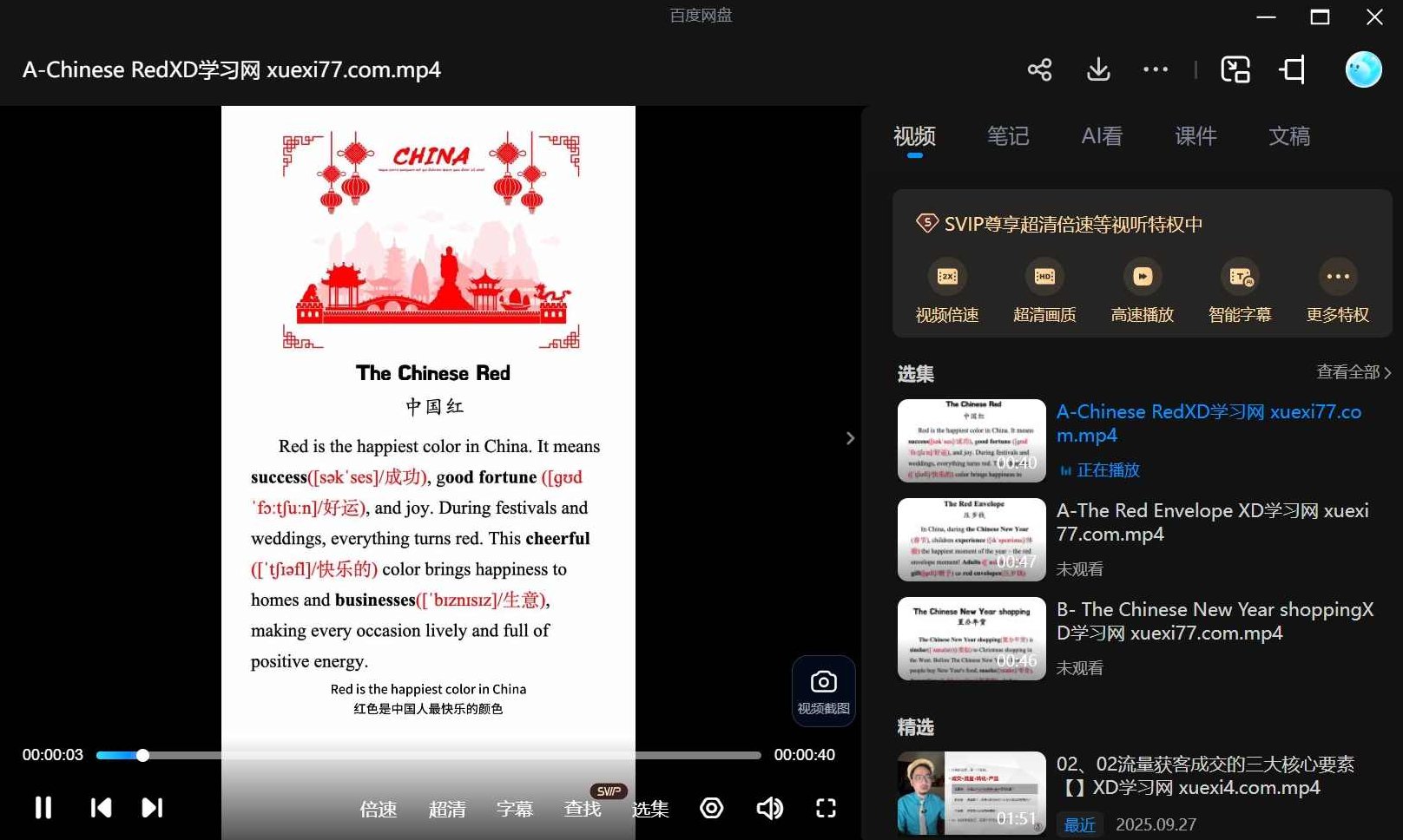1403x840 pixels.
Task: Pause the video playback
Action: click(43, 808)
